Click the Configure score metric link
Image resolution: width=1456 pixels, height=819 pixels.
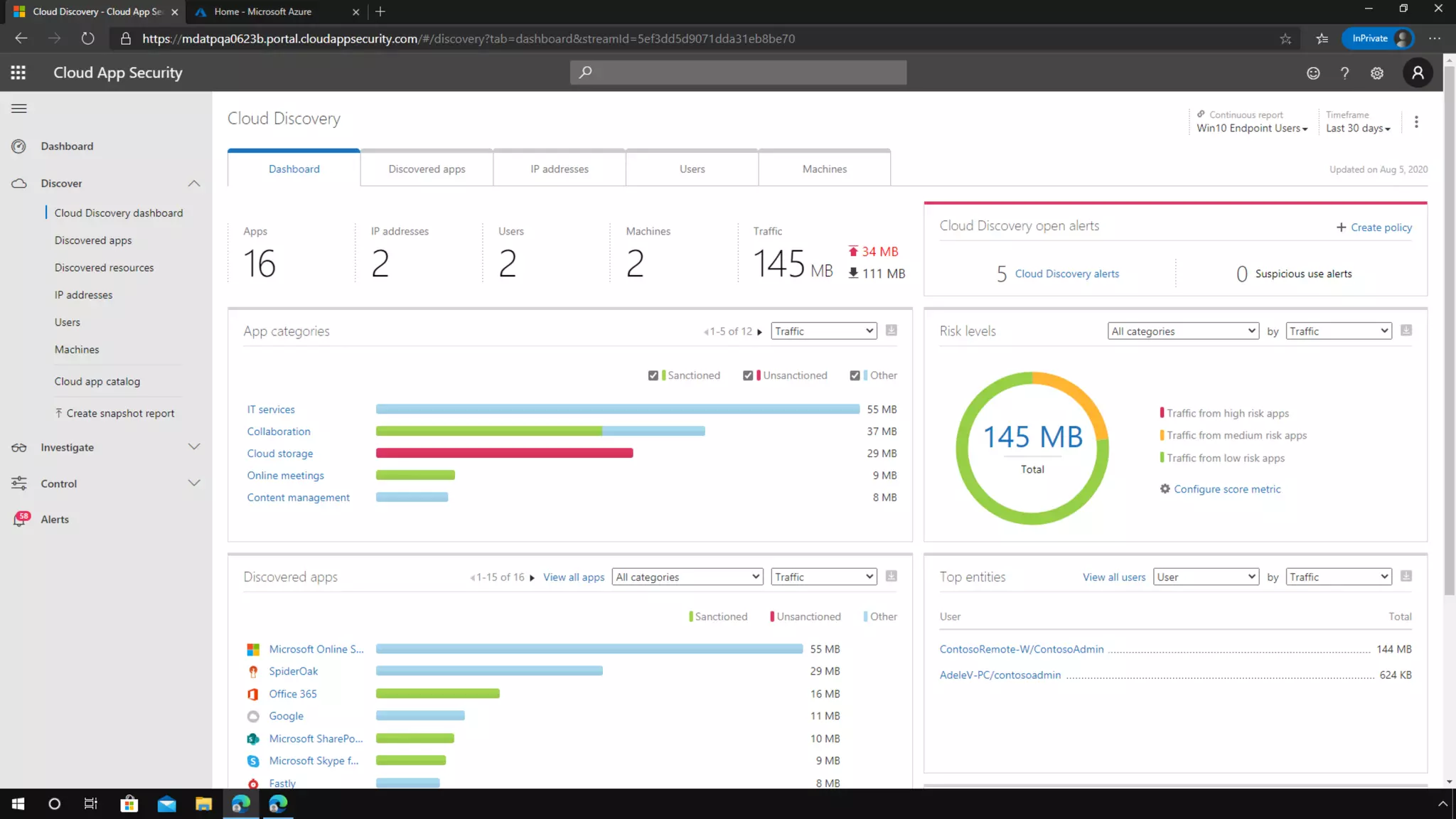coord(1226,489)
